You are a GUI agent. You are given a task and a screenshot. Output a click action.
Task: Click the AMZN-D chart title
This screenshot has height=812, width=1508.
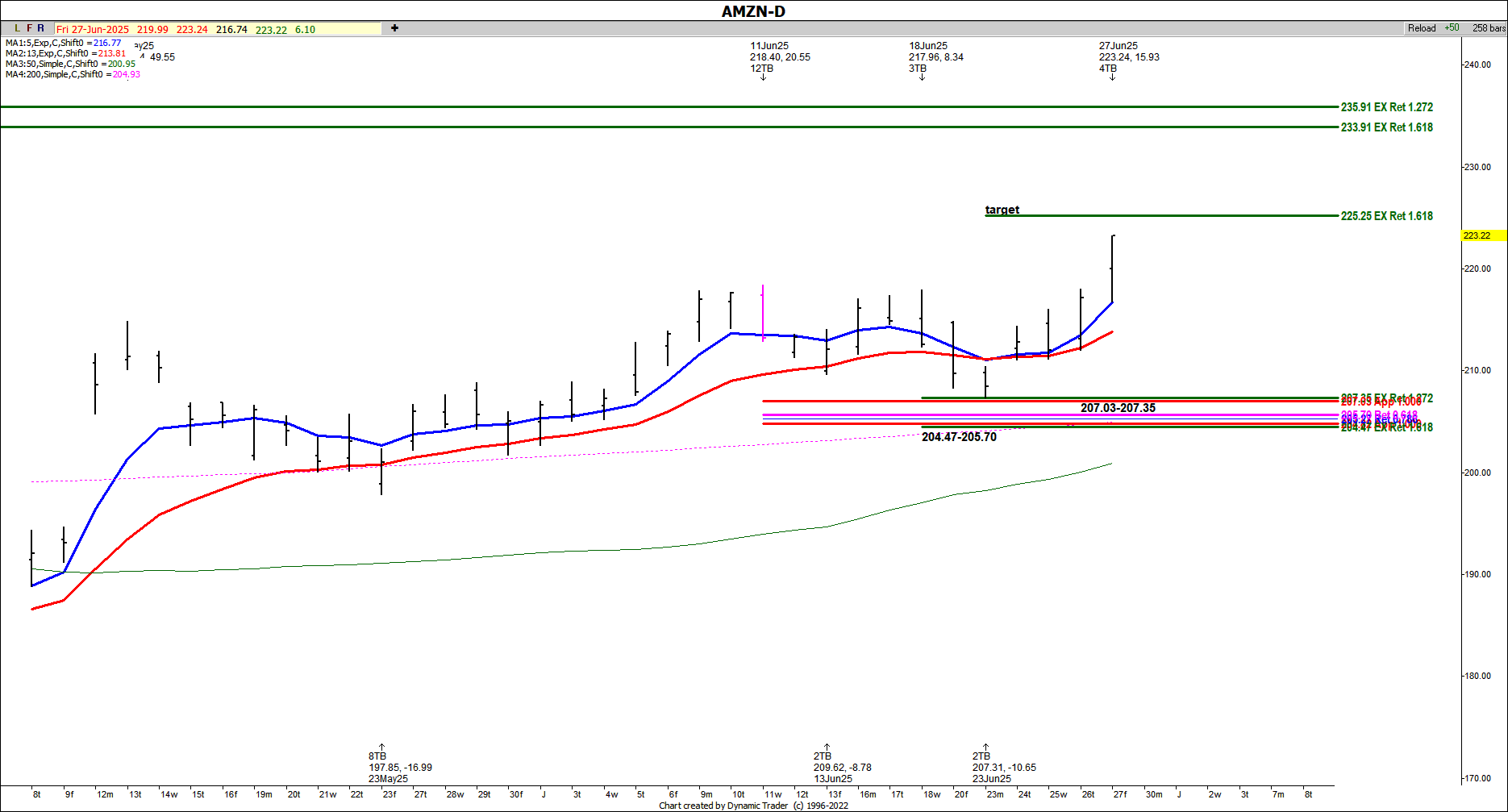click(x=753, y=10)
